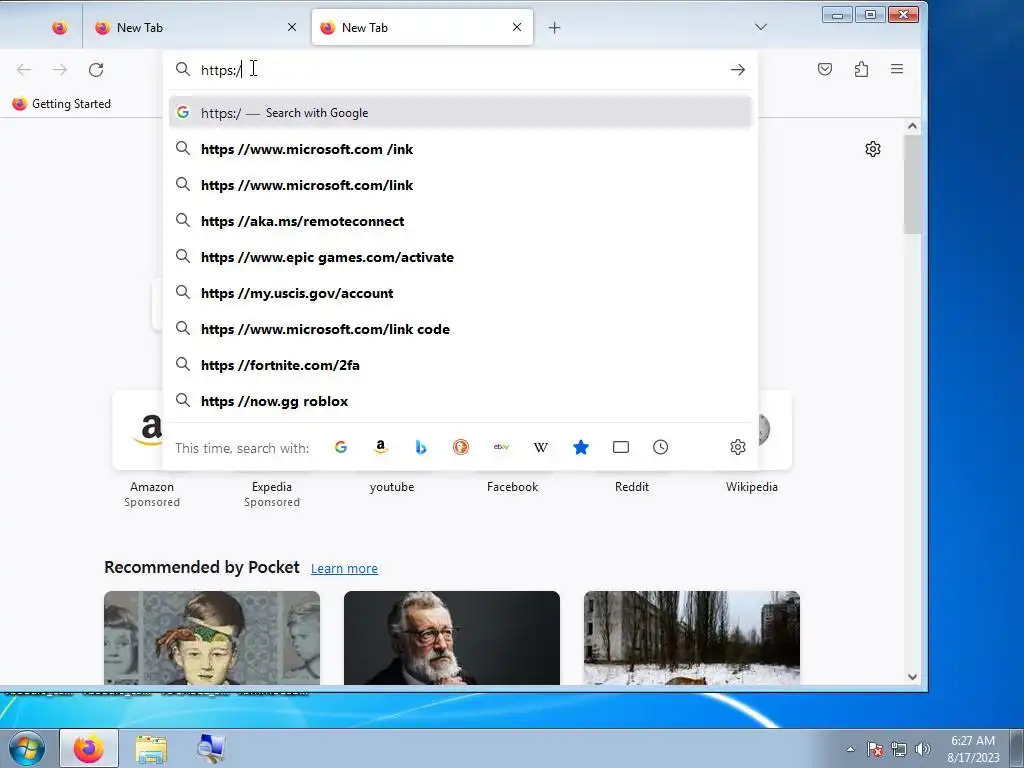Close the active New Tab
1024x768 pixels.
coord(517,27)
